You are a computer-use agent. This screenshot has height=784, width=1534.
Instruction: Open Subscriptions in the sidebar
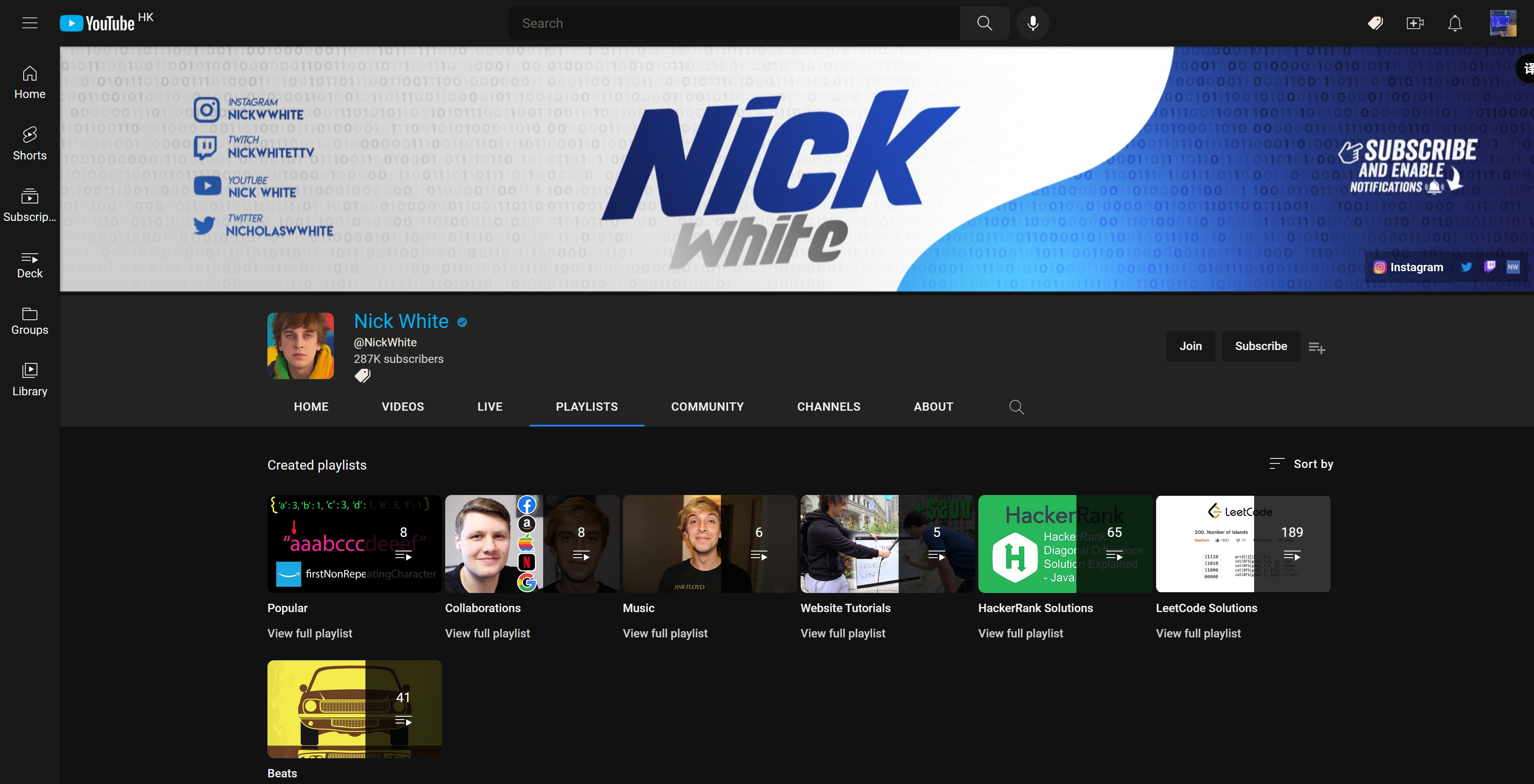[x=30, y=206]
